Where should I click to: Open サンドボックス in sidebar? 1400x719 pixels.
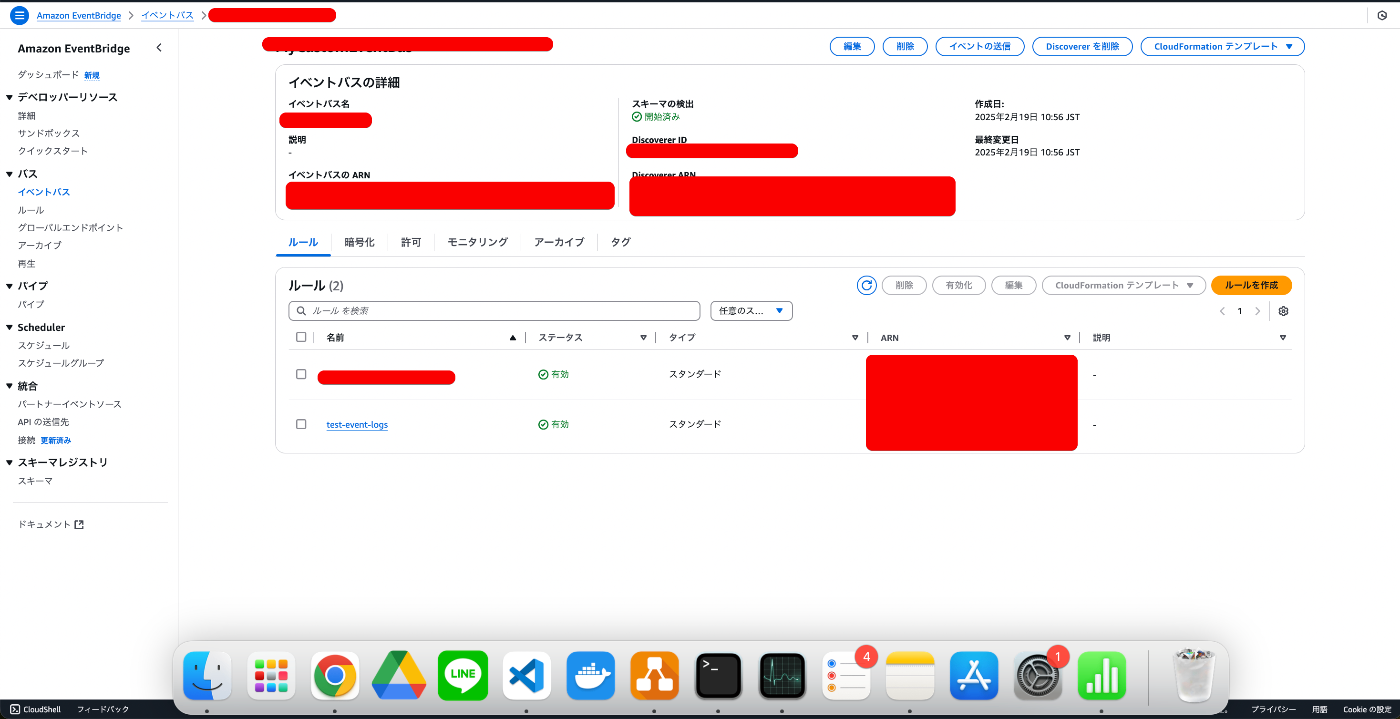pyautogui.click(x=48, y=133)
